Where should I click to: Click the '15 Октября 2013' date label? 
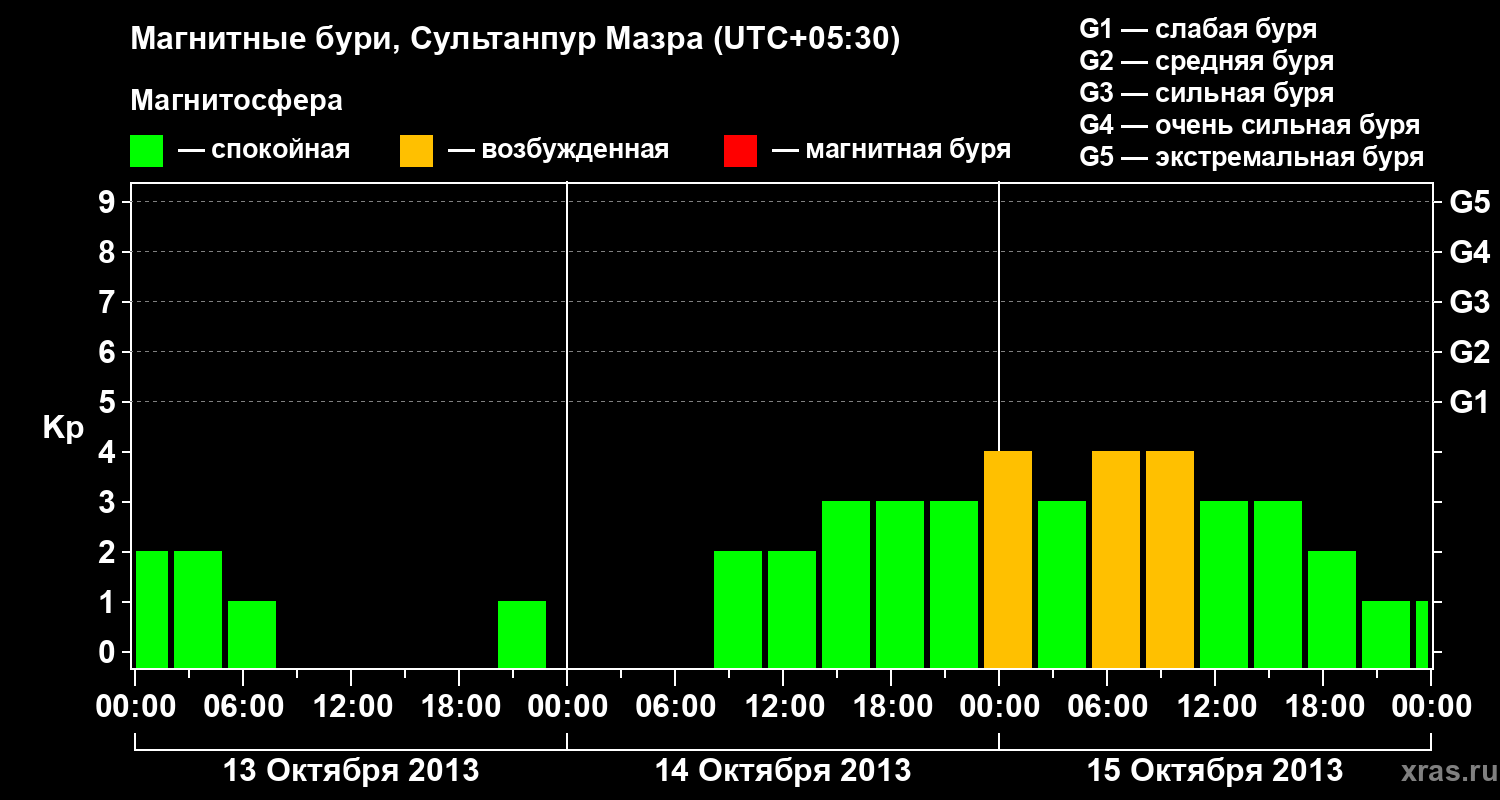pyautogui.click(x=1215, y=771)
